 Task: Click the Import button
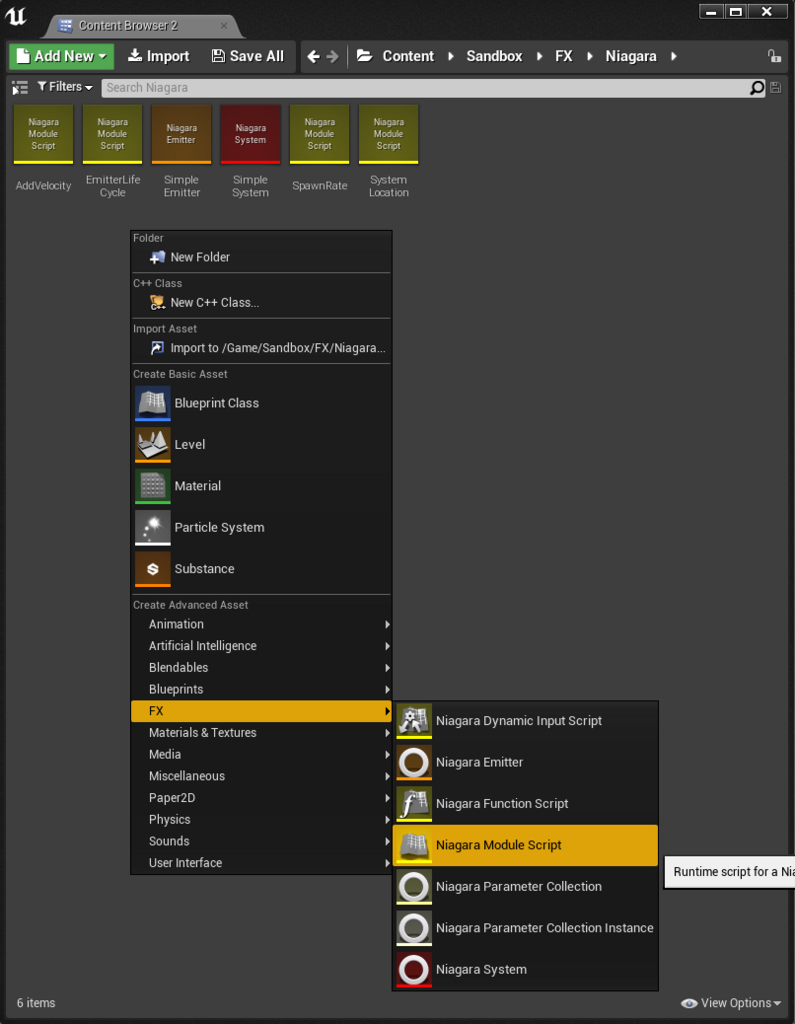coord(159,56)
